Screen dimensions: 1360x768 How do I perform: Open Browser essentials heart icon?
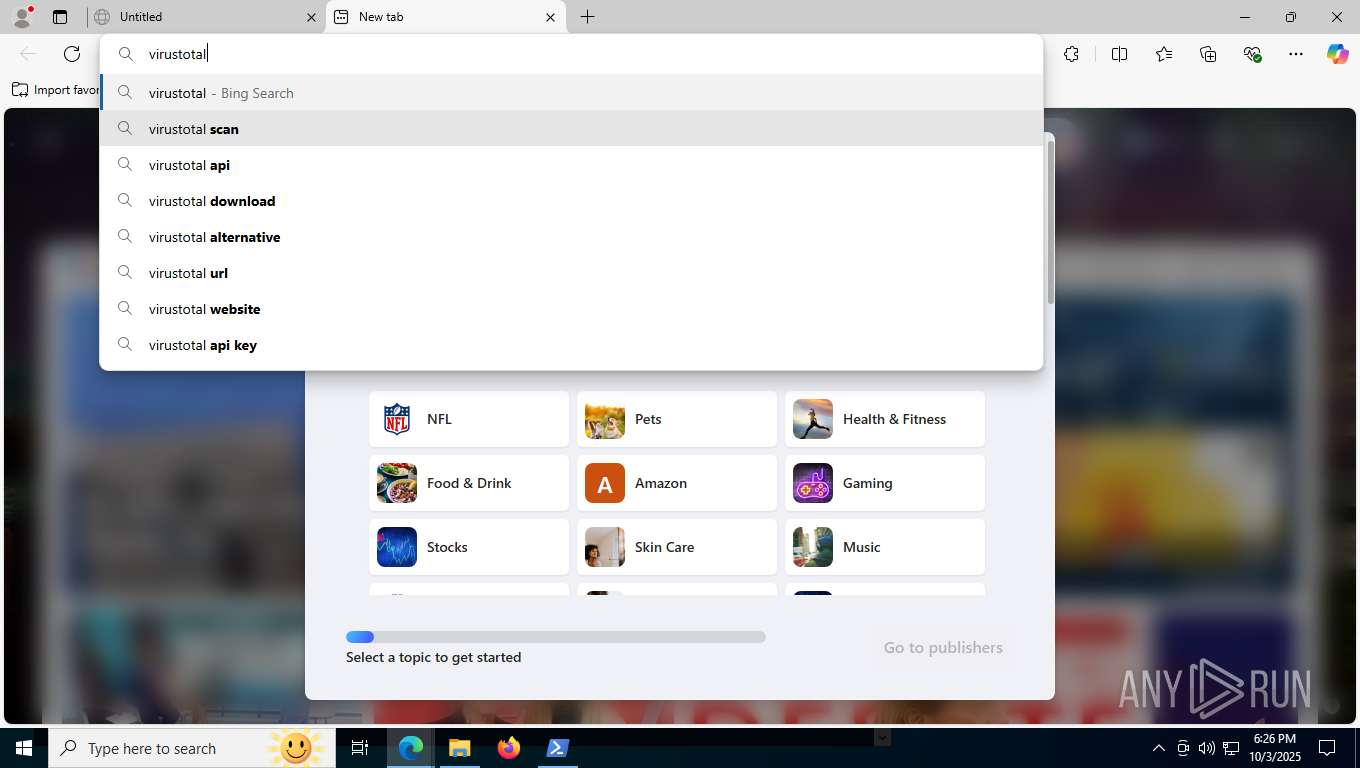(1252, 54)
